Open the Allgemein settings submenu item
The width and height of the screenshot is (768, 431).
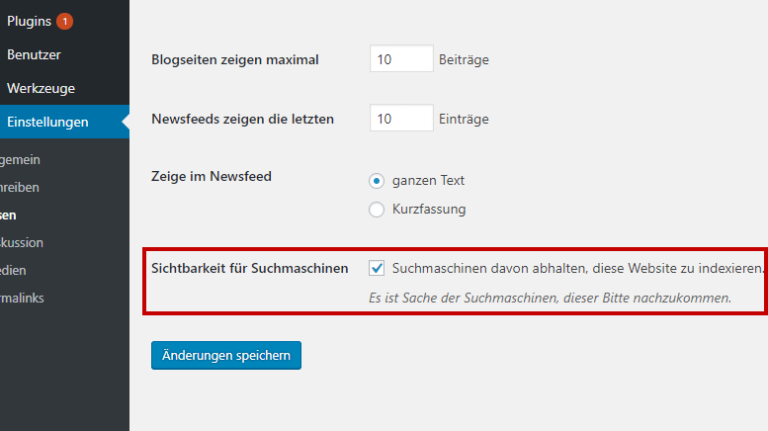tap(20, 160)
